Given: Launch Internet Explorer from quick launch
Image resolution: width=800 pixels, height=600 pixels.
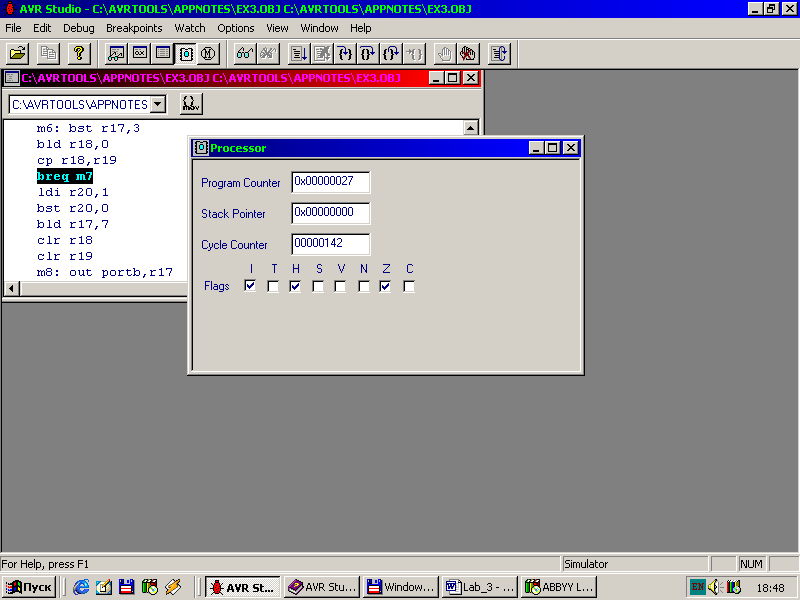Looking at the screenshot, I should 81,587.
